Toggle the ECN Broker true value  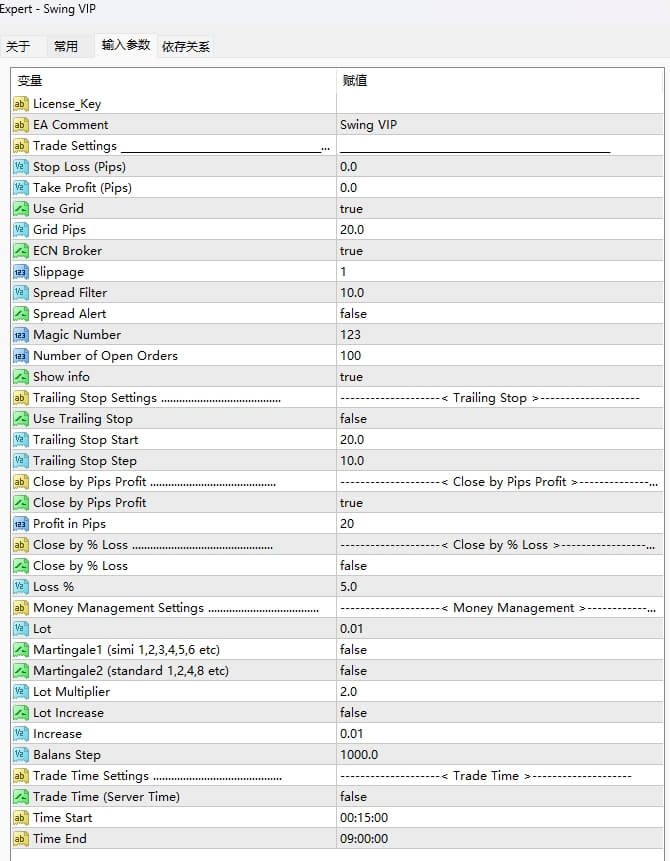[351, 251]
